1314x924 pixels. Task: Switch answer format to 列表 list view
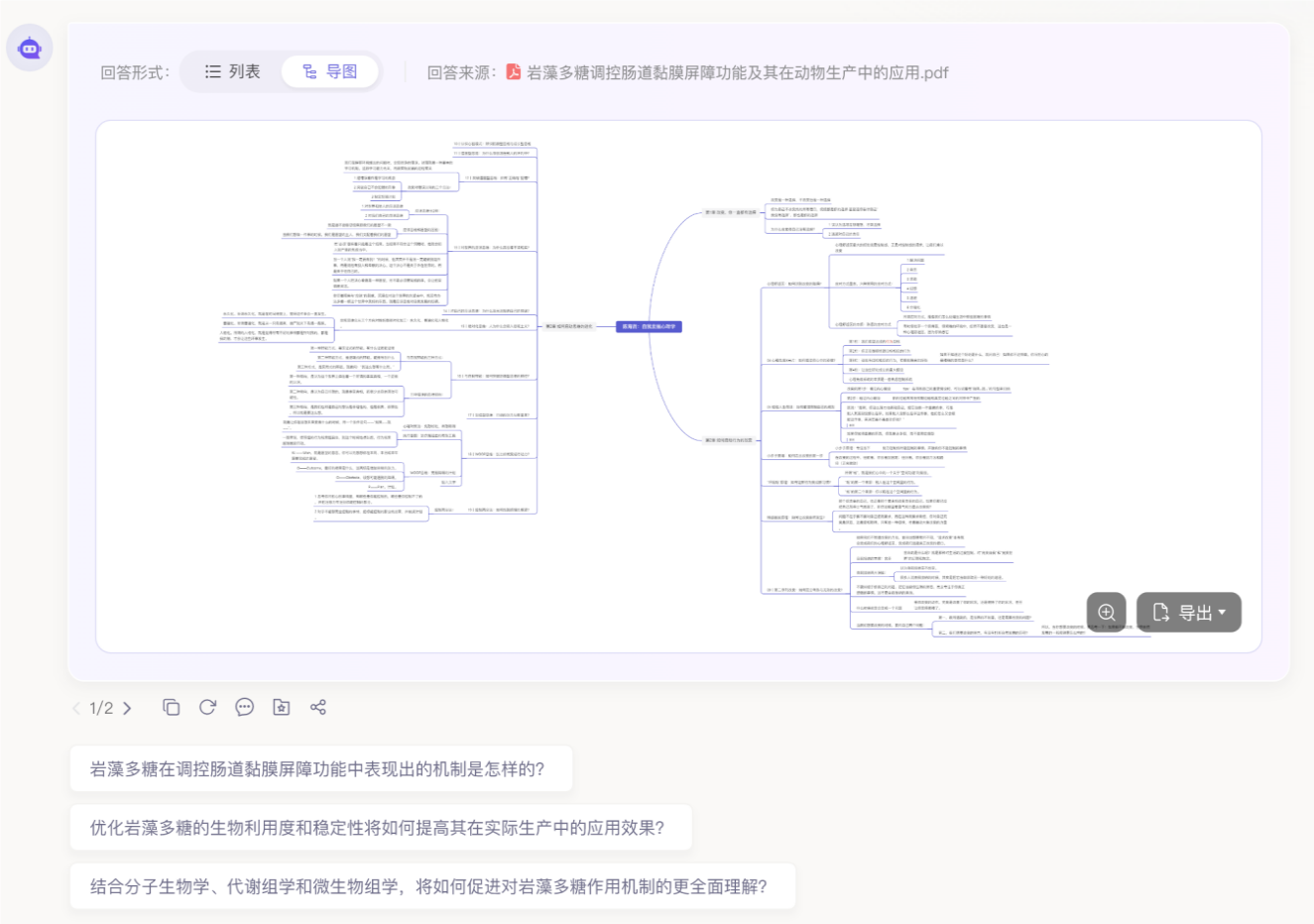pos(232,71)
